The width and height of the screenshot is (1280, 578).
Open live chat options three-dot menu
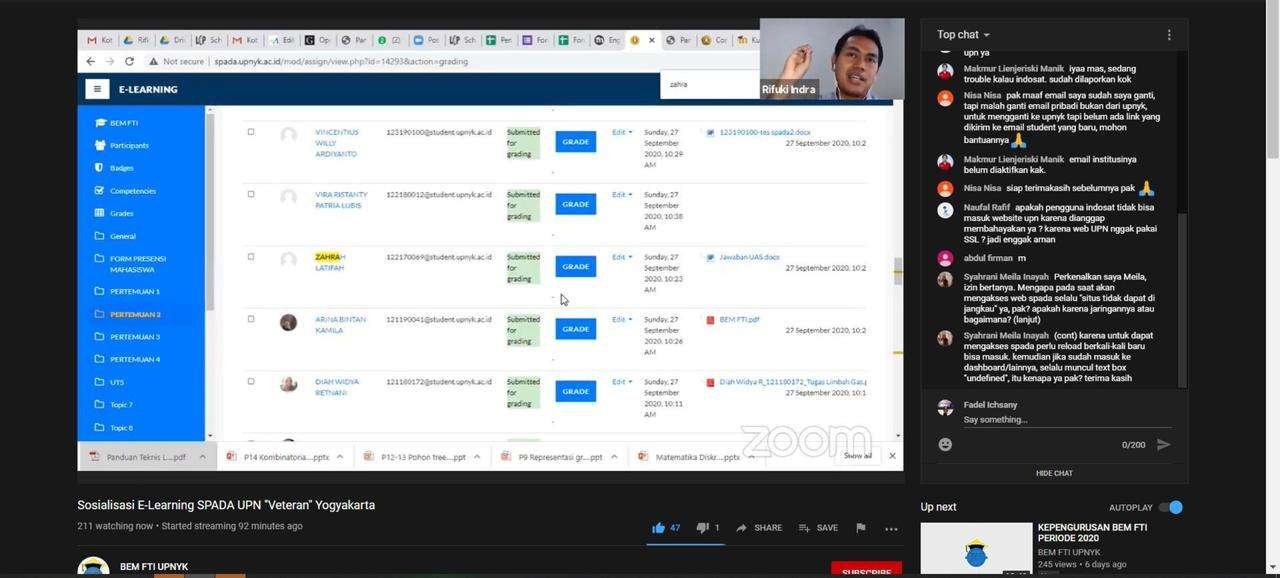point(1168,35)
